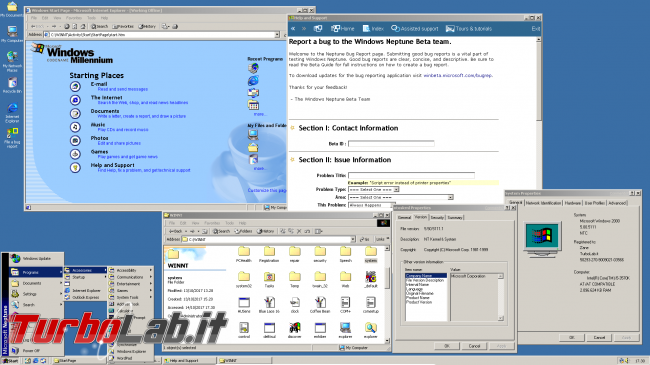This screenshot has width=650, height=365.
Task: Click History in Internet Explorer toolbar
Action: coord(147,27)
